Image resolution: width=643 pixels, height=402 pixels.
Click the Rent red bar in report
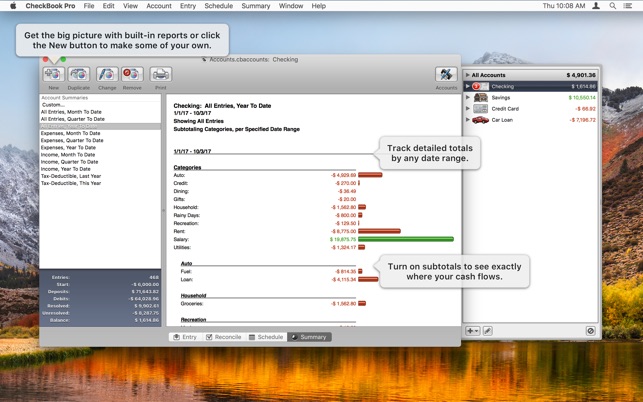(x=379, y=231)
